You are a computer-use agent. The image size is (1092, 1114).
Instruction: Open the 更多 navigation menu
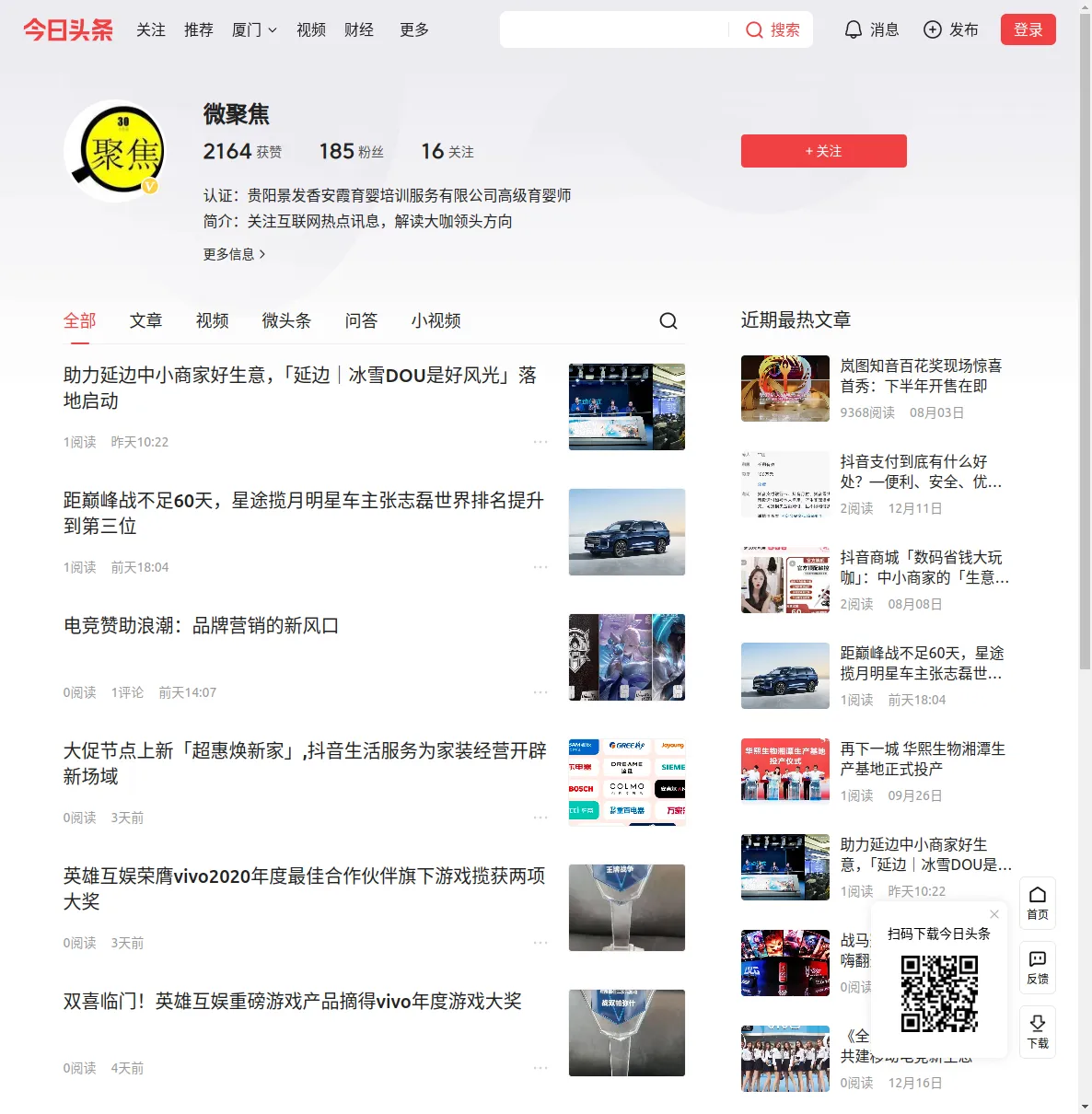pyautogui.click(x=414, y=29)
